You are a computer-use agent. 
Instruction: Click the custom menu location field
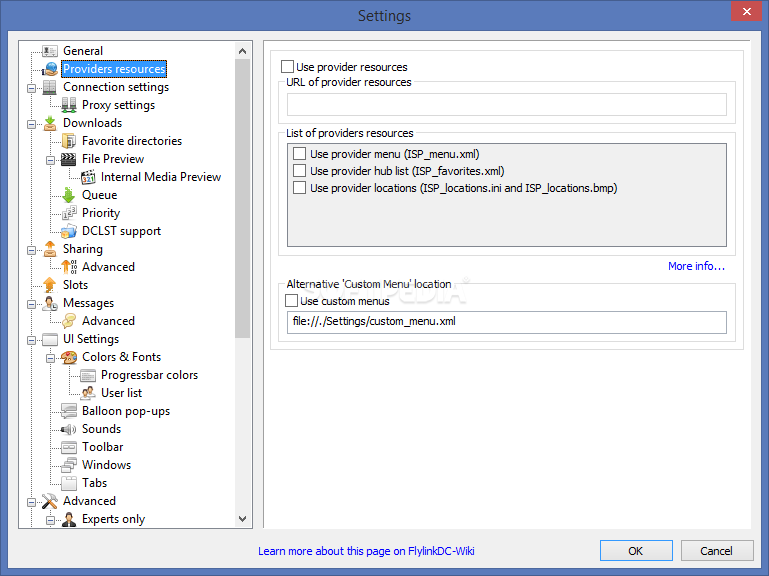tap(507, 322)
